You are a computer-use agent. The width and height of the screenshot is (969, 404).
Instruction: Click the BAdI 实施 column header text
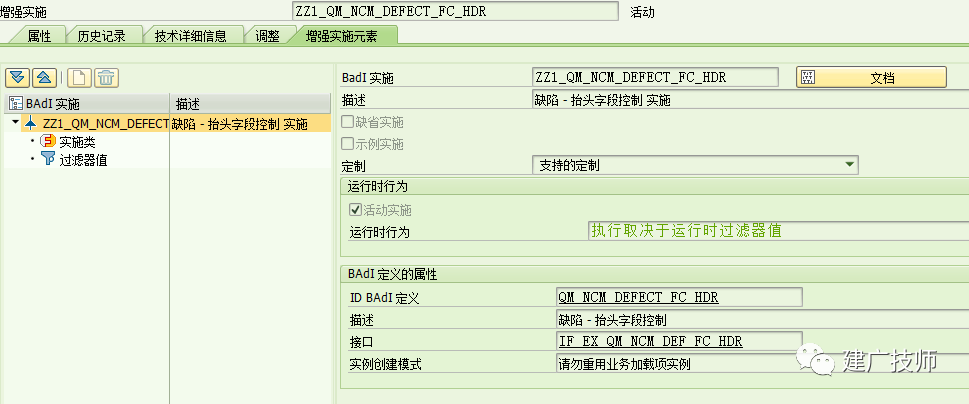(x=53, y=103)
